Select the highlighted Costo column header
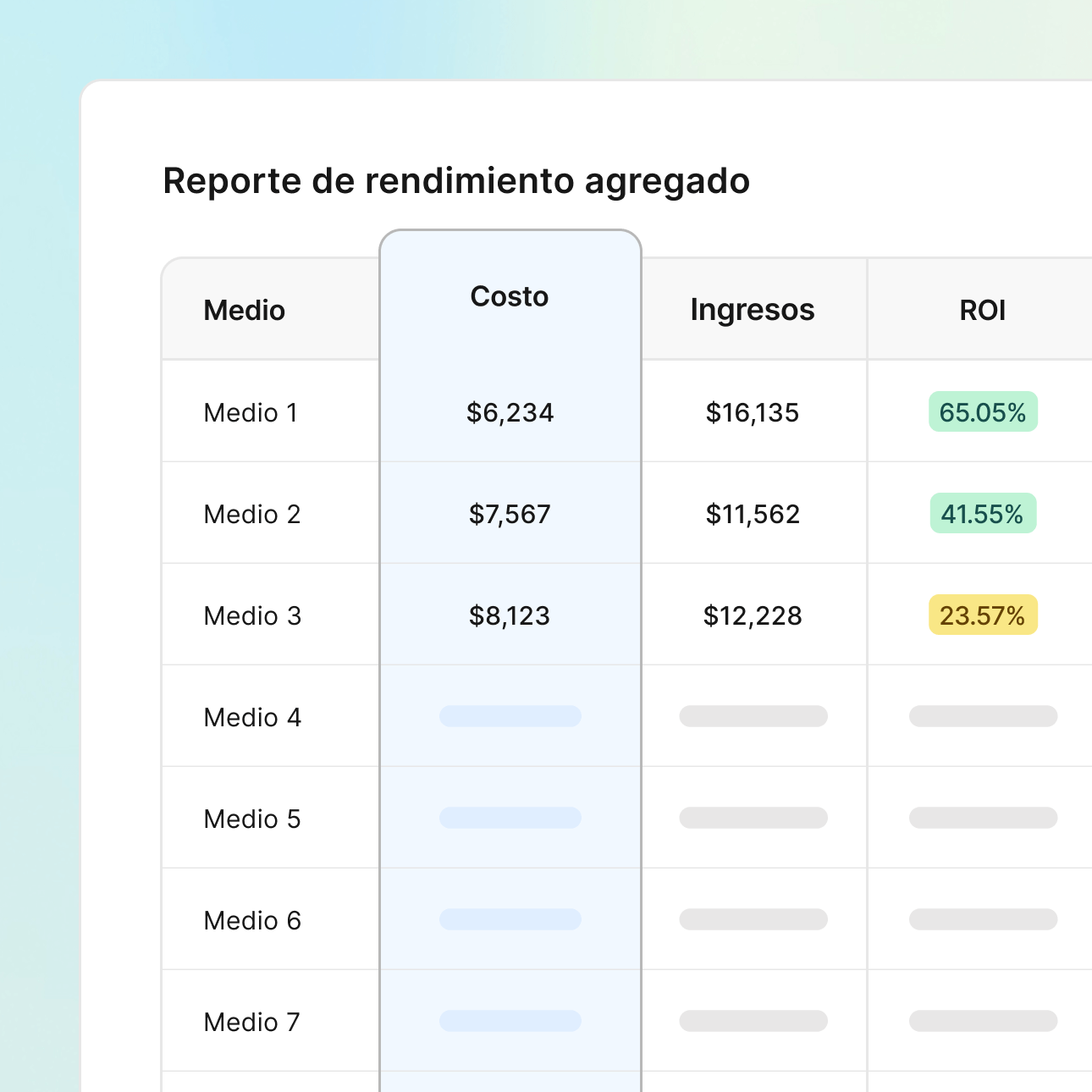 [x=510, y=296]
